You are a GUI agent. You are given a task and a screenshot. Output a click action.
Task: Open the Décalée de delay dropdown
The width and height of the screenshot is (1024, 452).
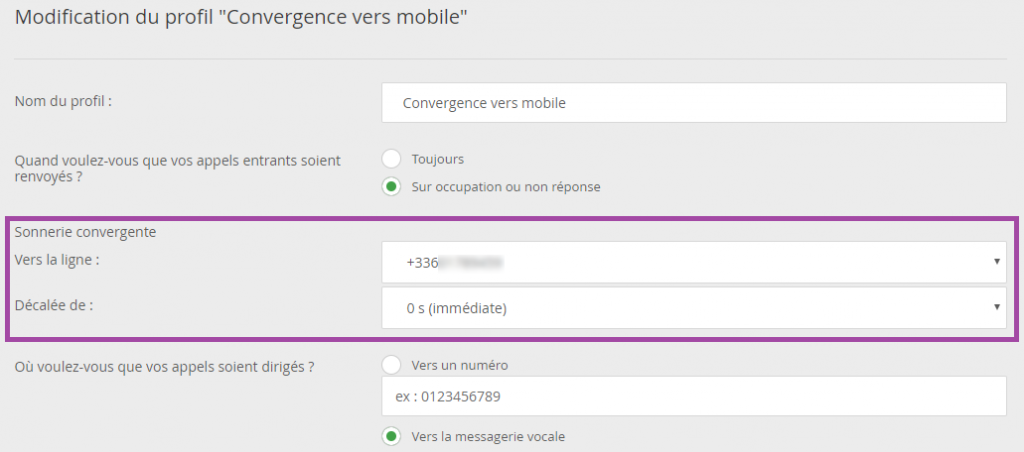coord(694,308)
